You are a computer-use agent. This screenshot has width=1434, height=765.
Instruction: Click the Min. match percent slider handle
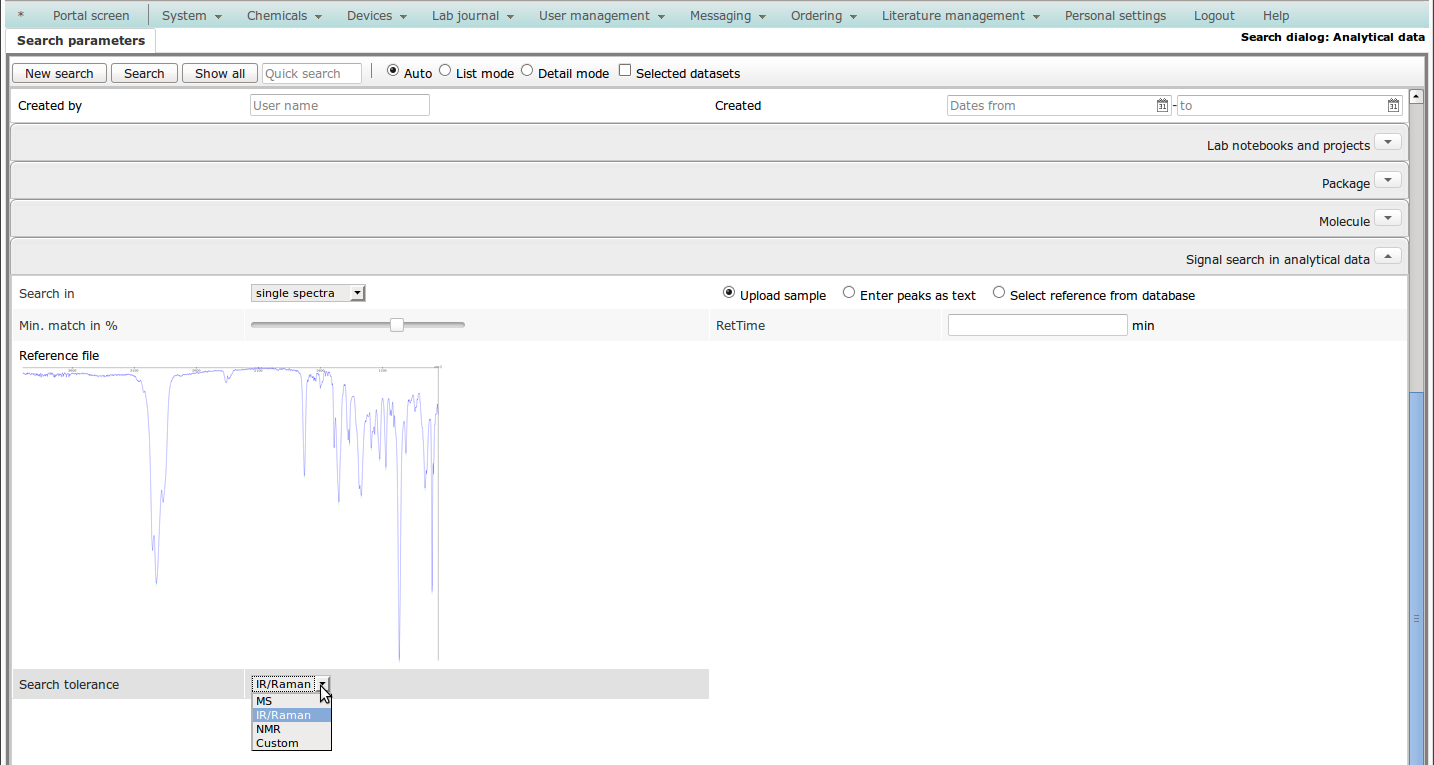[397, 325]
